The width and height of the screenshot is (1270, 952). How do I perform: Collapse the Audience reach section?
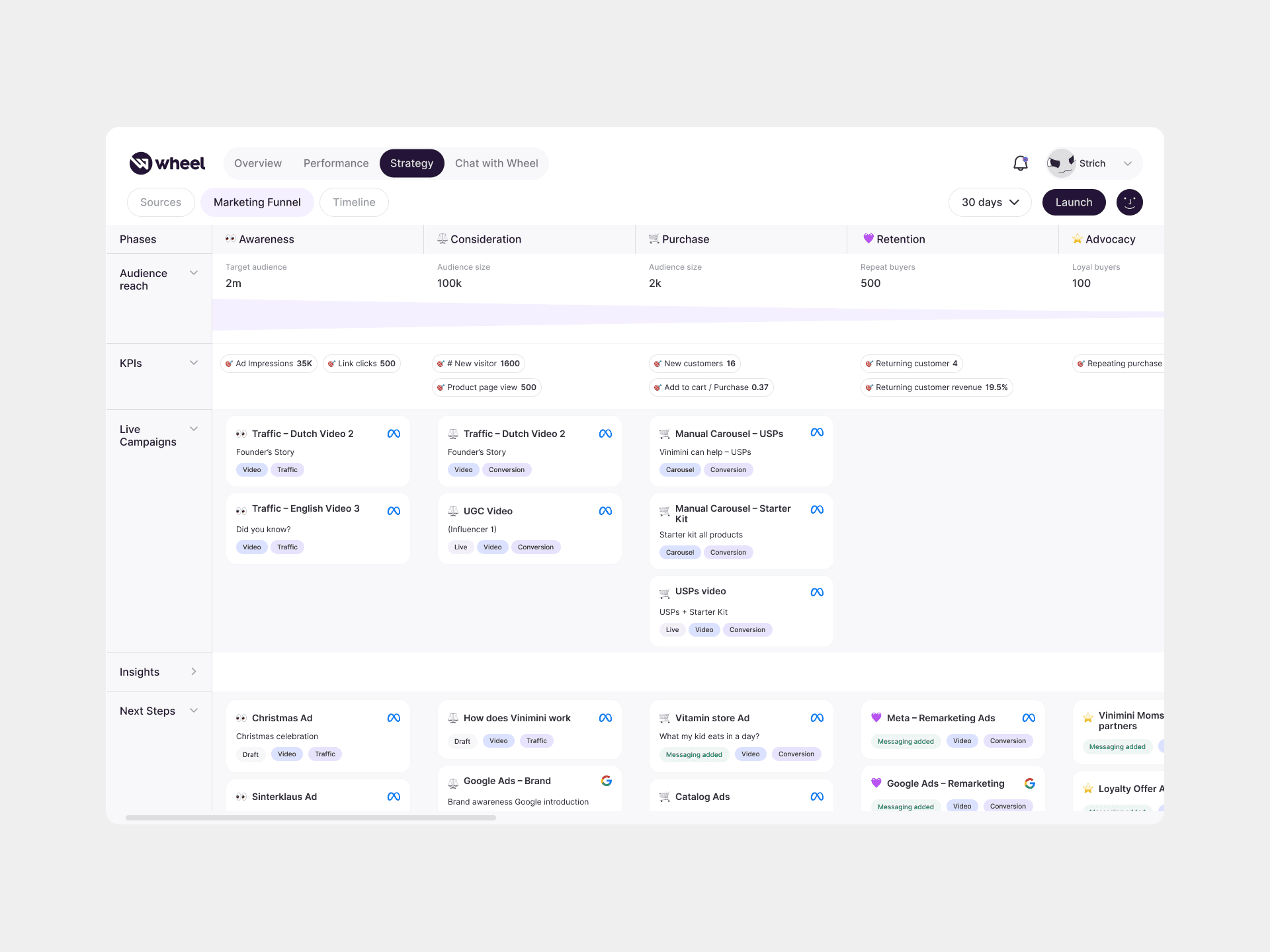pyautogui.click(x=194, y=273)
